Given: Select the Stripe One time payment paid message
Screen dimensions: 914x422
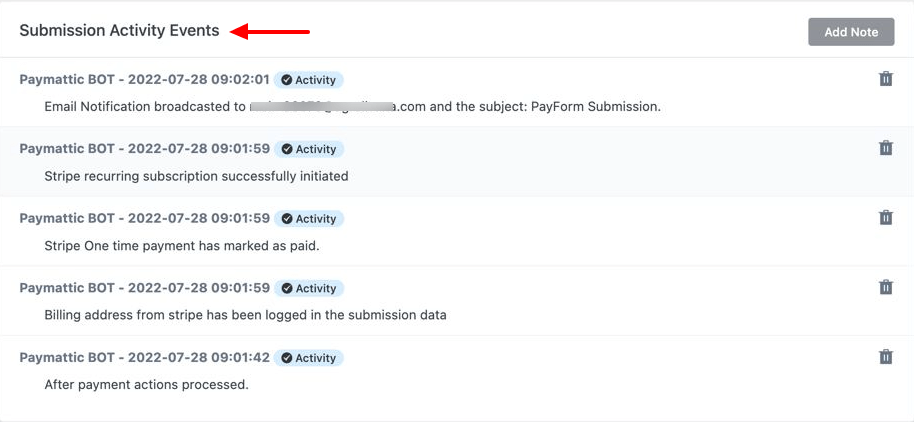Looking at the screenshot, I should coord(182,246).
